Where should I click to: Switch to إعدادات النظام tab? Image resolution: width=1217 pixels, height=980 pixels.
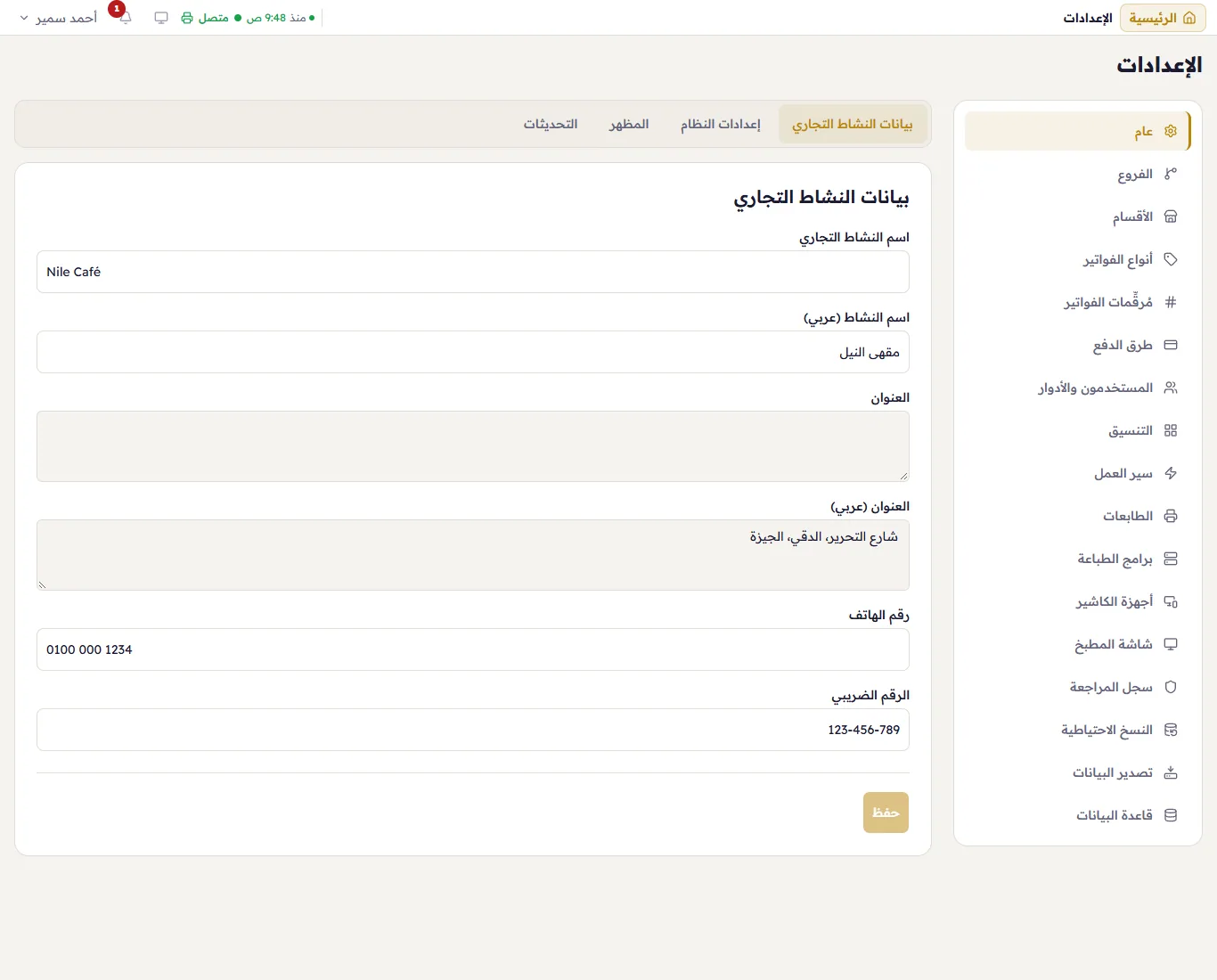pos(721,124)
